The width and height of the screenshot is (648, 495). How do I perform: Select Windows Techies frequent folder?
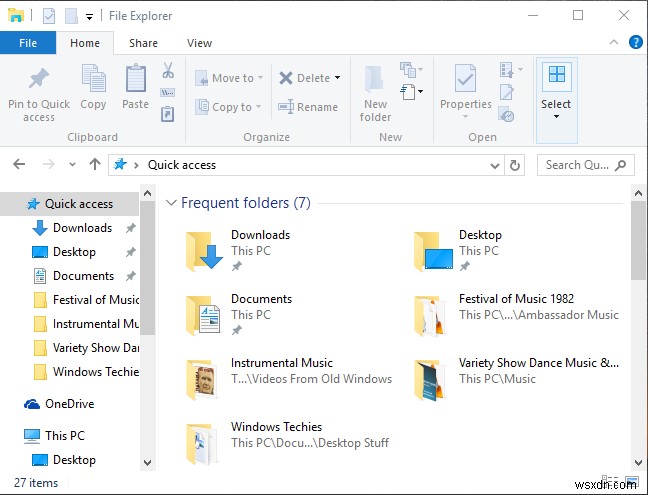[287, 442]
